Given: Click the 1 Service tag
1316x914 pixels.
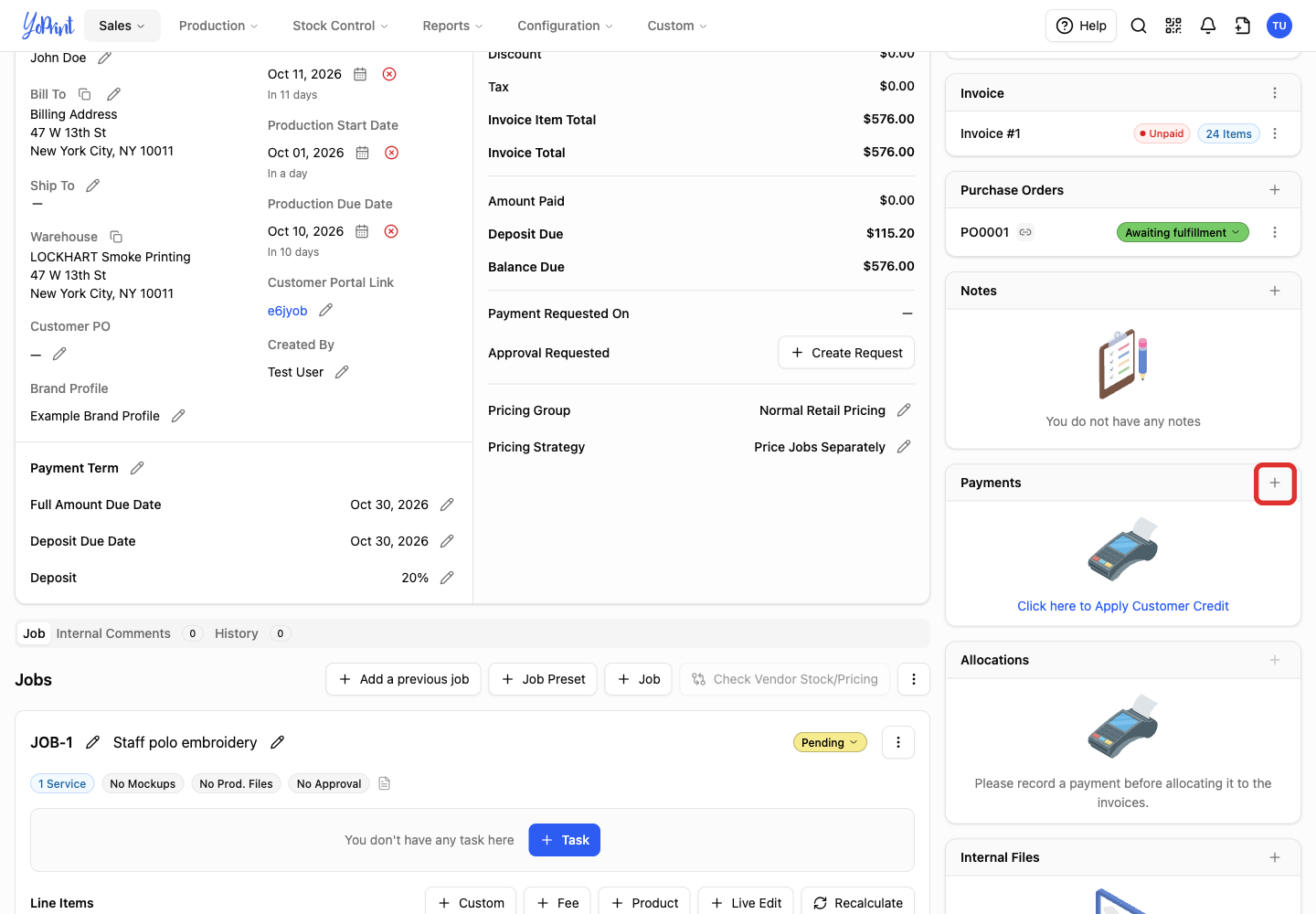Looking at the screenshot, I should (62, 783).
